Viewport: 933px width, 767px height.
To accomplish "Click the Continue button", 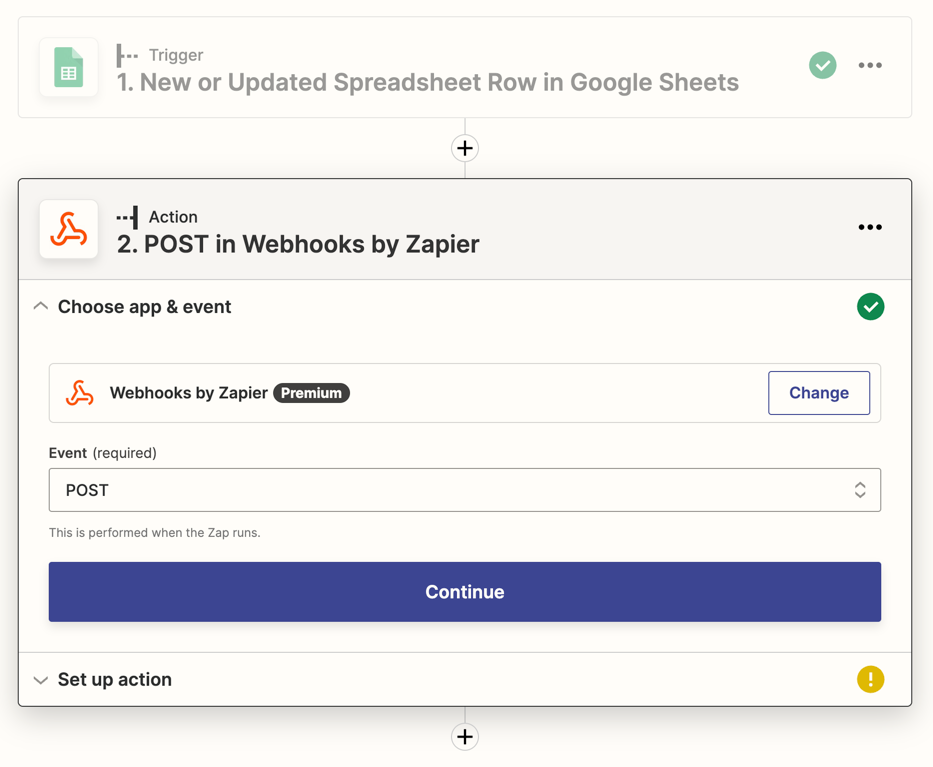I will coord(465,592).
